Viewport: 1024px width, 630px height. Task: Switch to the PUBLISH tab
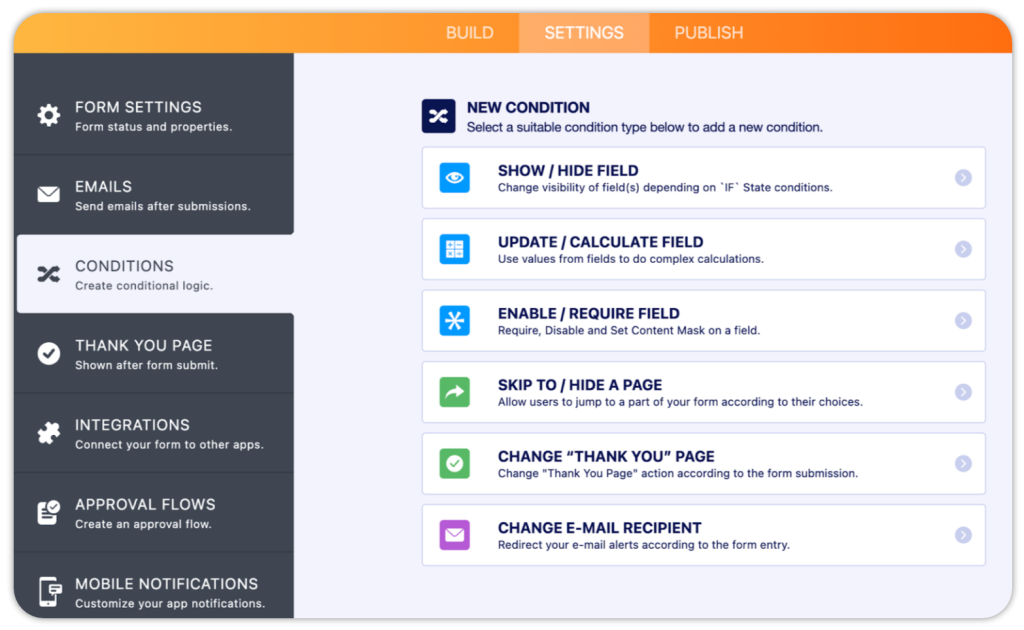pyautogui.click(x=709, y=33)
